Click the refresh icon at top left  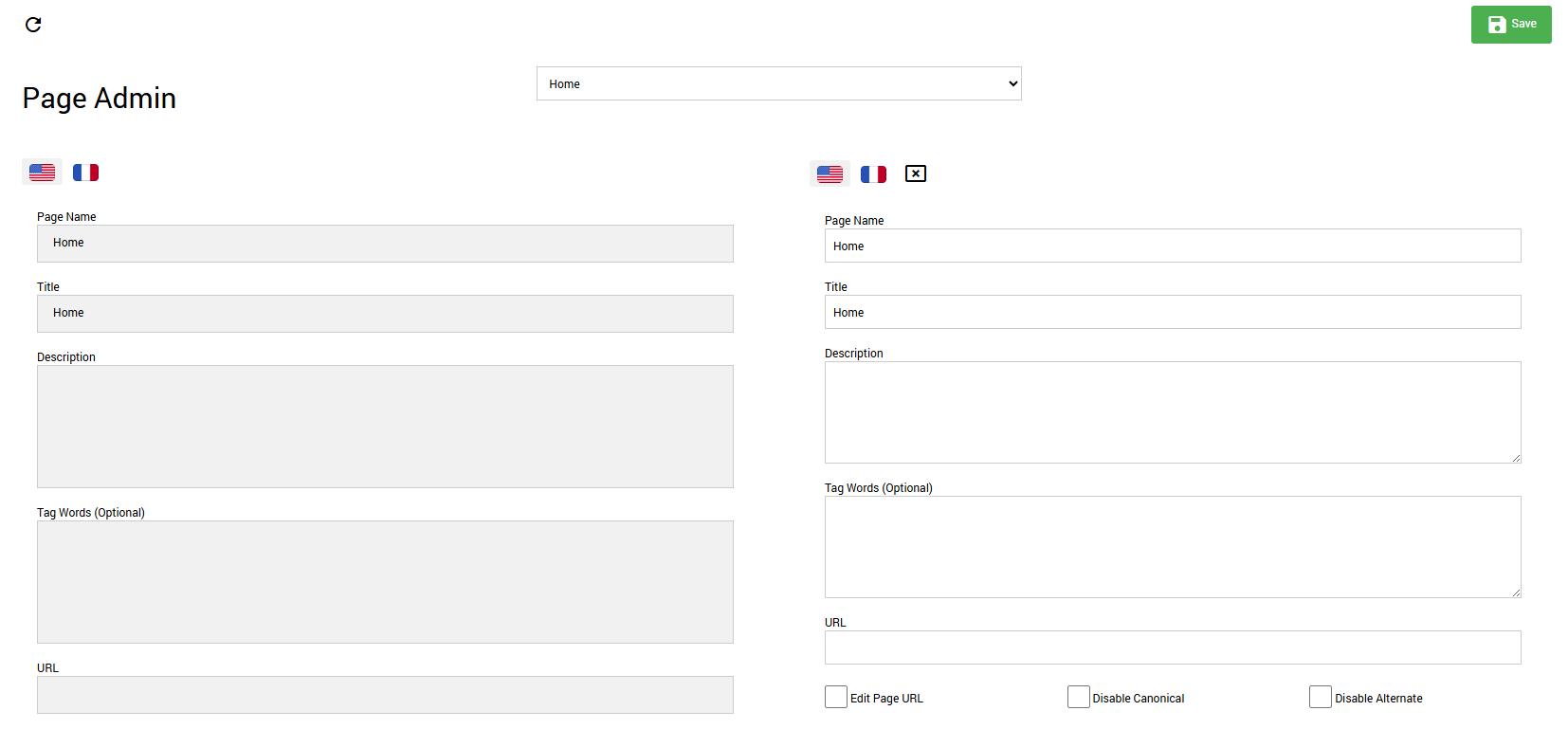(33, 25)
